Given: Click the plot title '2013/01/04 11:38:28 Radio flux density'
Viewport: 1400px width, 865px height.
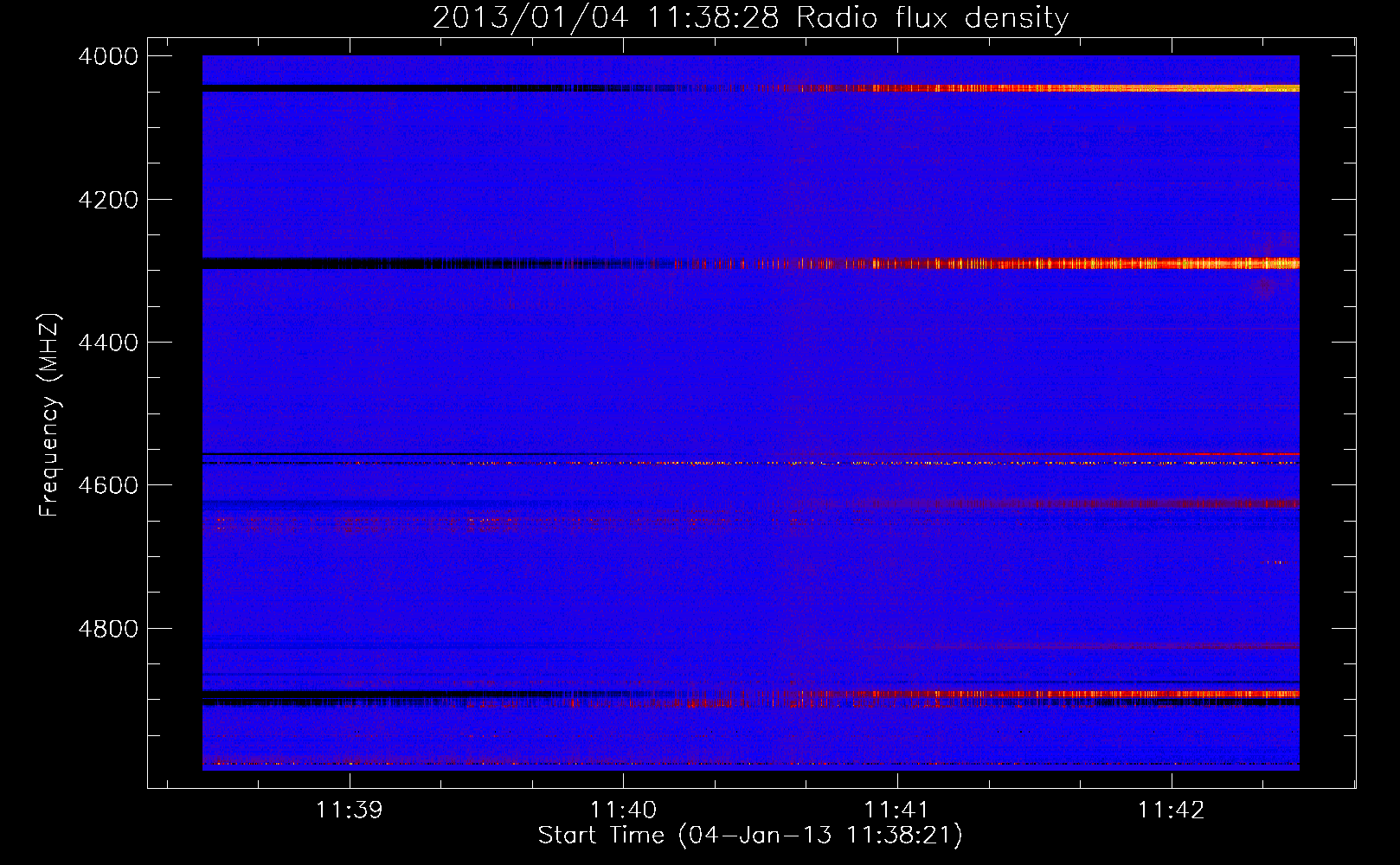Looking at the screenshot, I should click(750, 17).
